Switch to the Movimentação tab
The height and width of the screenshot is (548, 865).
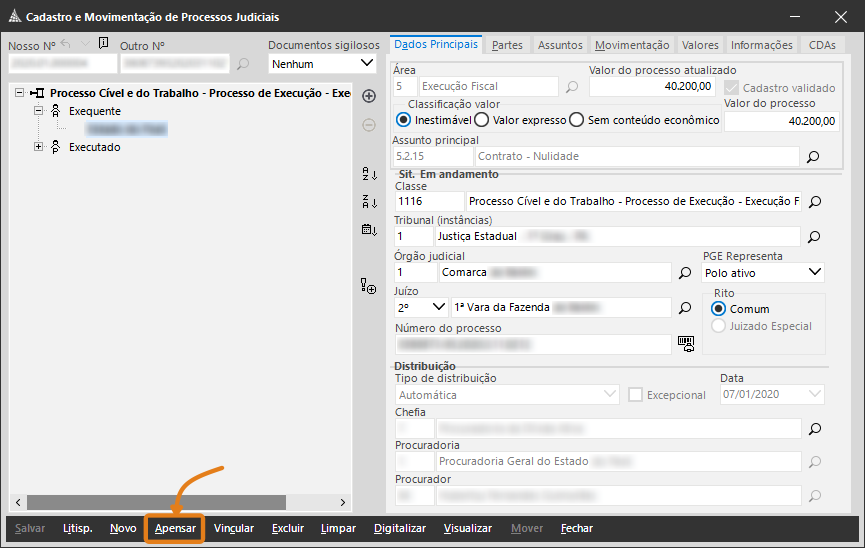[x=632, y=45]
